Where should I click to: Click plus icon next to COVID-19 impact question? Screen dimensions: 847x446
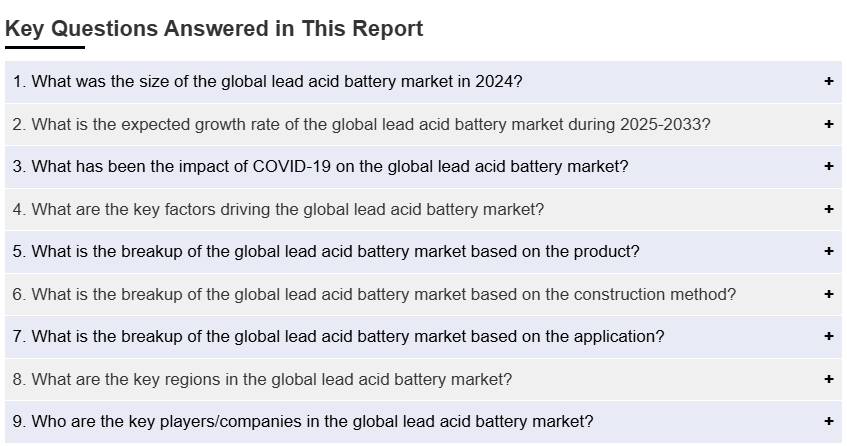(x=828, y=167)
